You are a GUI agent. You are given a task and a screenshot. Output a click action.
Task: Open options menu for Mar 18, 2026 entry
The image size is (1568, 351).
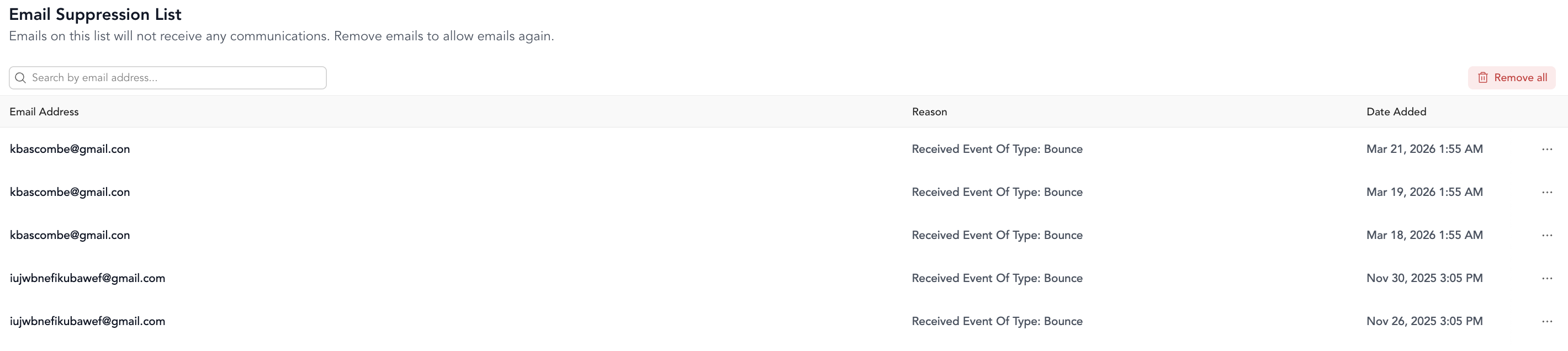coord(1546,236)
